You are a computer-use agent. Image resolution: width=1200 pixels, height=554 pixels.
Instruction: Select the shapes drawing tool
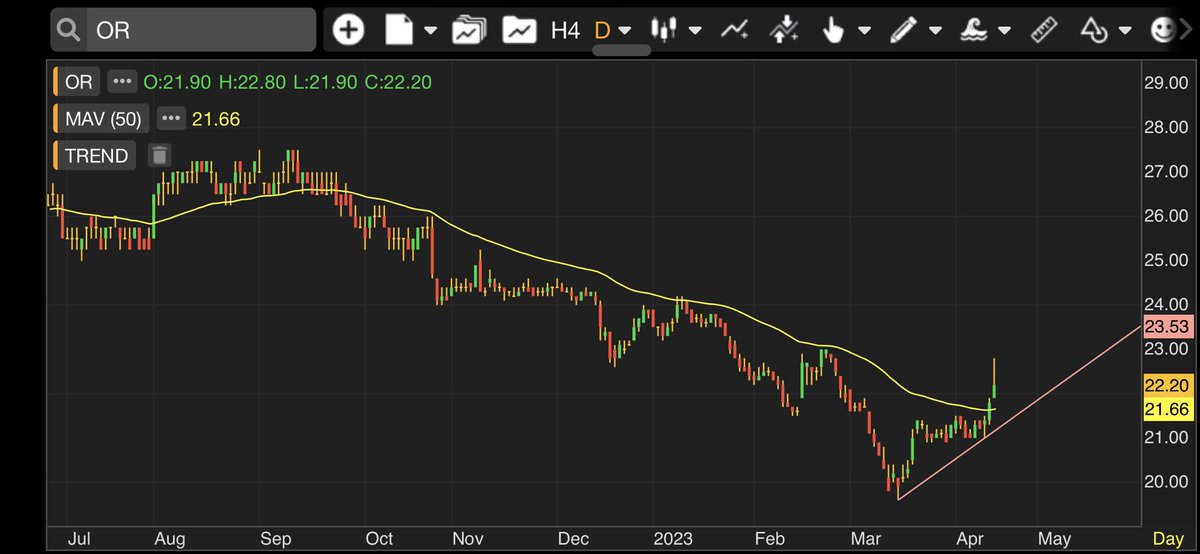1094,30
